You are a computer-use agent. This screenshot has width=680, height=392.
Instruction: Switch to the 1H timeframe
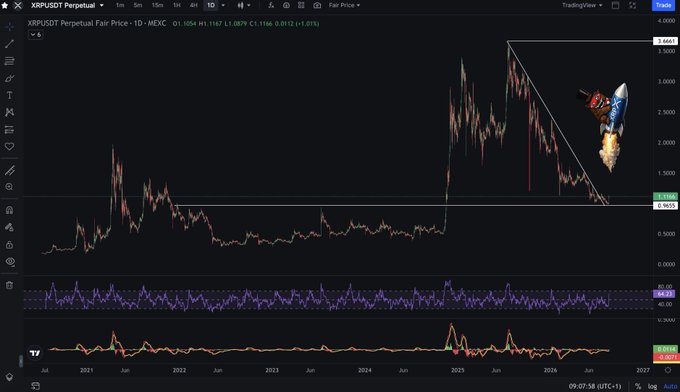[177, 5]
